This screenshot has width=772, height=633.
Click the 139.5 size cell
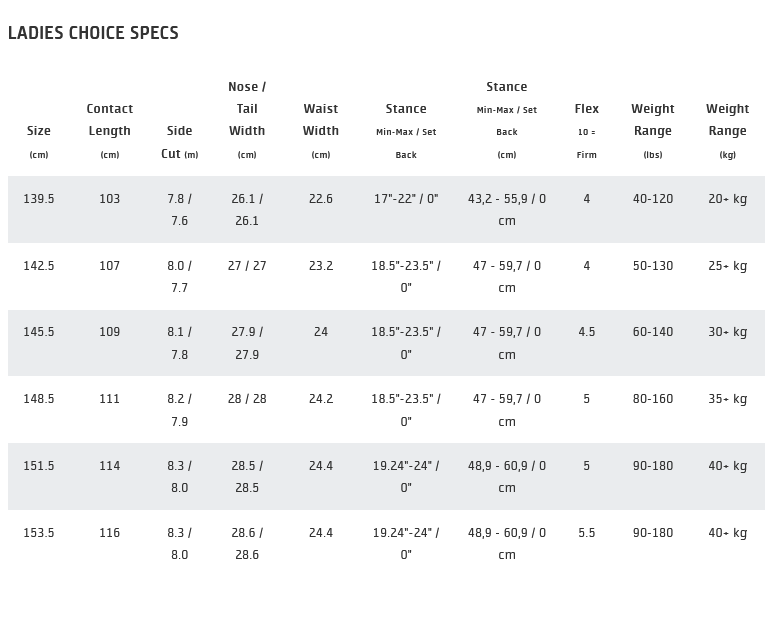39,199
